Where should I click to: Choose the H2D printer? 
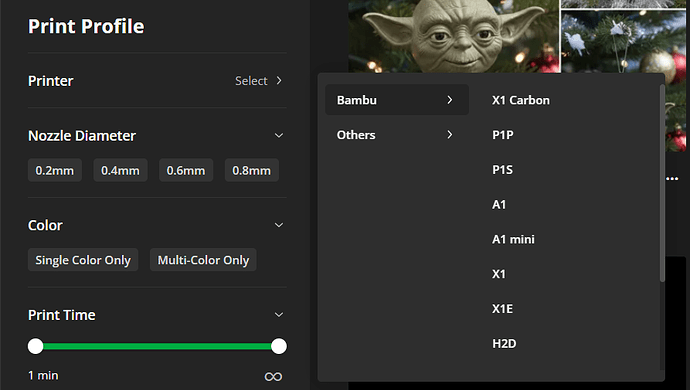click(x=504, y=343)
